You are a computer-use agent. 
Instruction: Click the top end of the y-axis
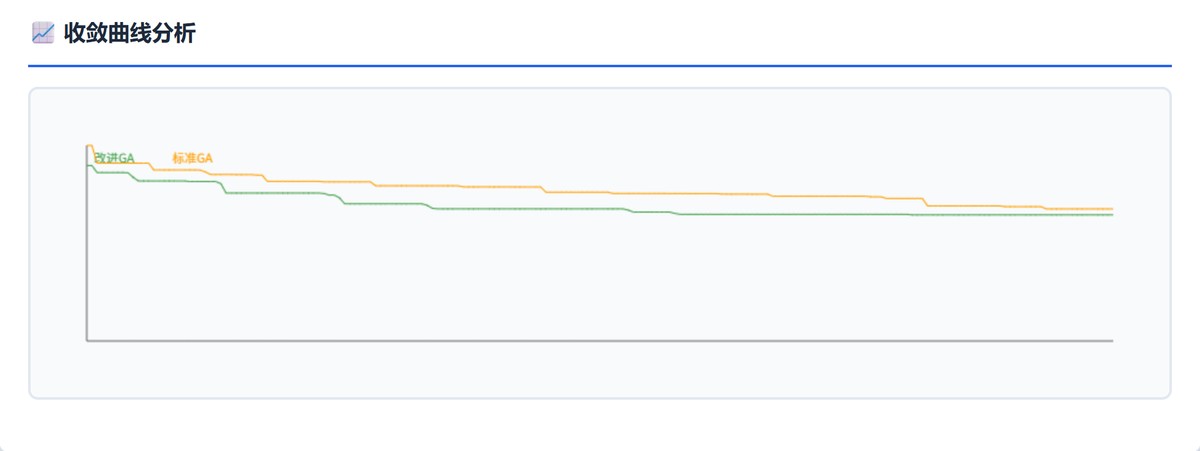pyautogui.click(x=88, y=146)
